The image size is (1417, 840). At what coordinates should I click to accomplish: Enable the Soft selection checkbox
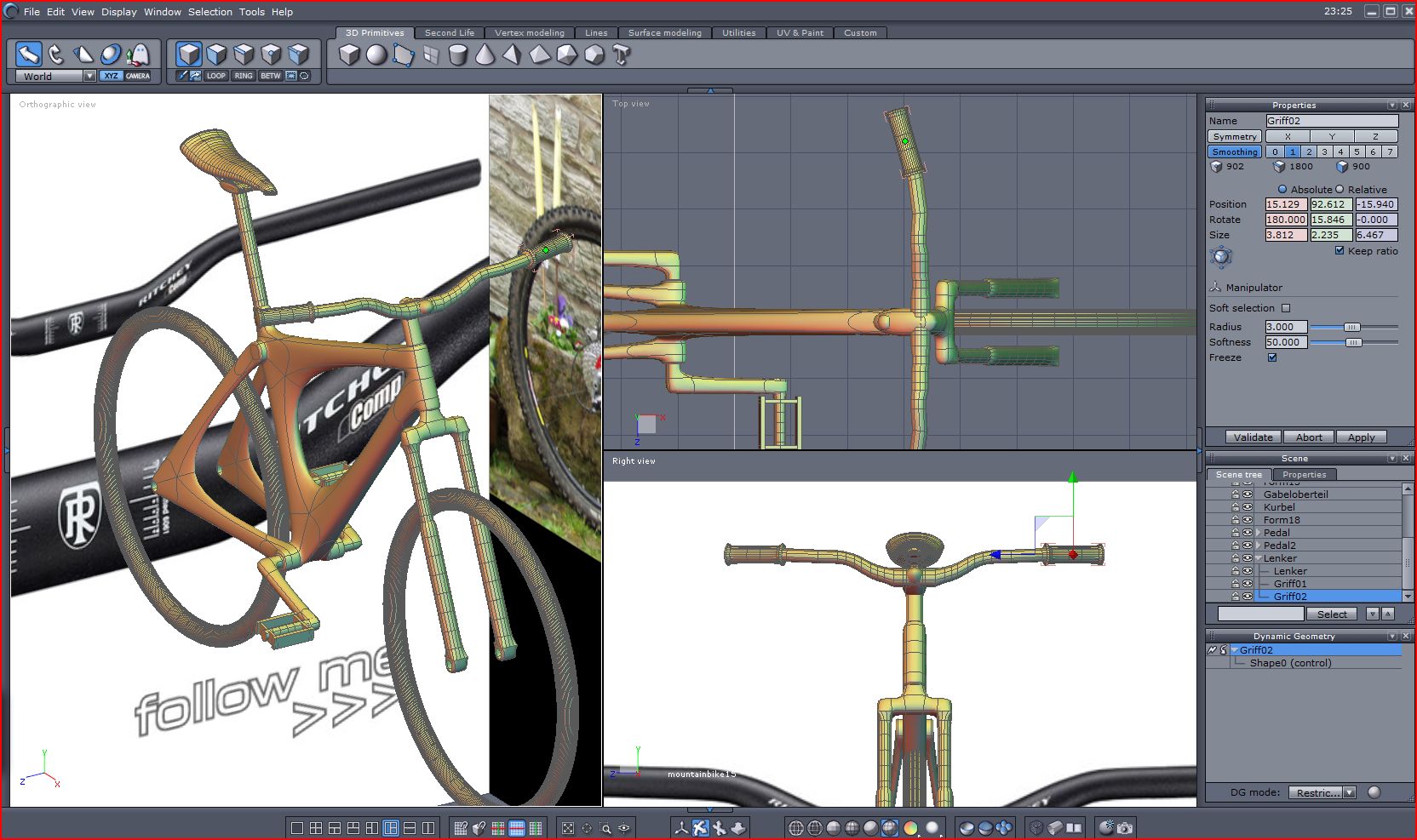pos(1286,308)
